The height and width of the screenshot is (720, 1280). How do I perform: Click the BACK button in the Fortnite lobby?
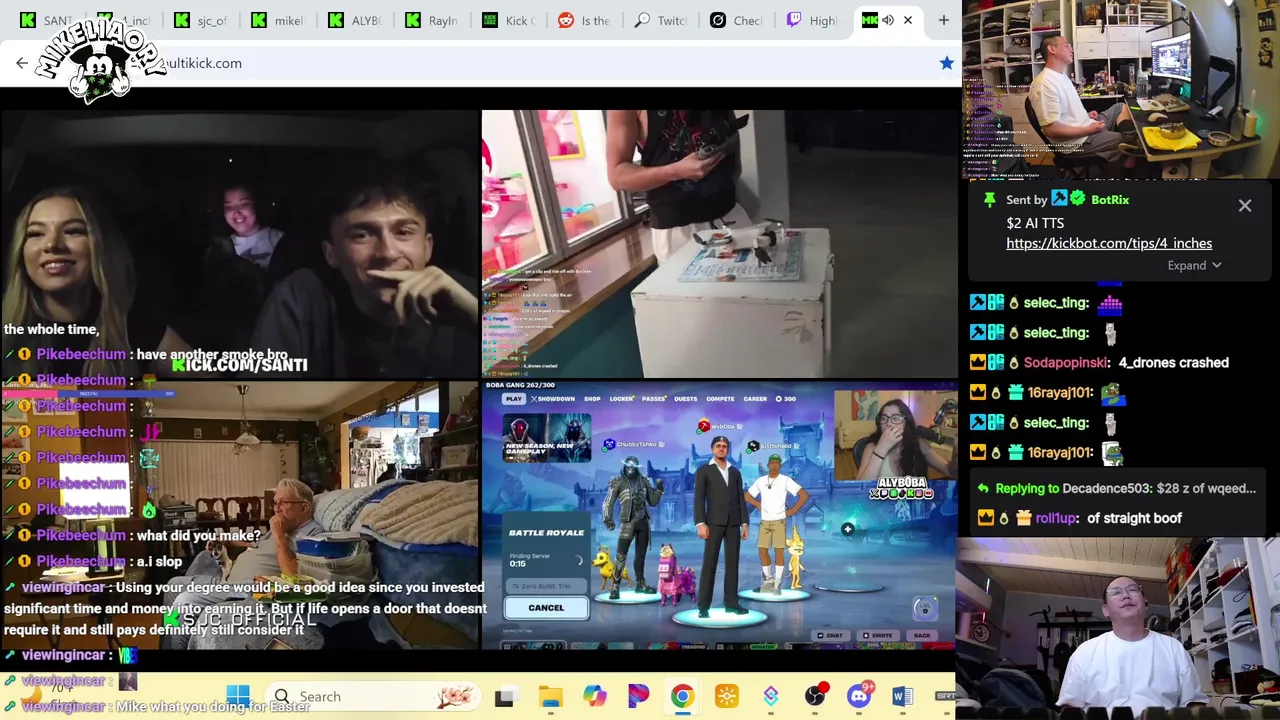coord(921,635)
